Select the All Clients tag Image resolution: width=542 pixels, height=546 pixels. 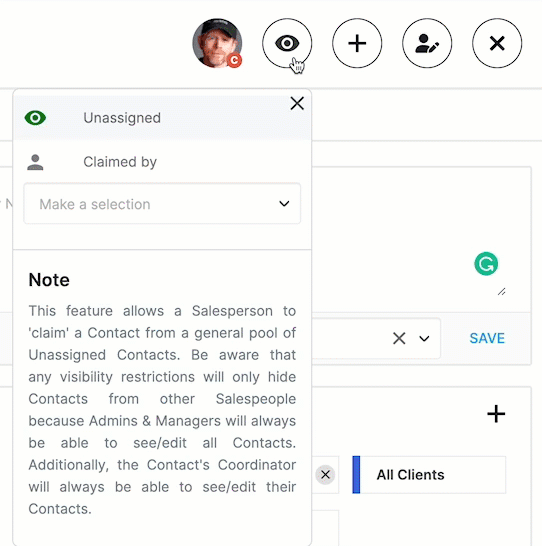[429, 475]
